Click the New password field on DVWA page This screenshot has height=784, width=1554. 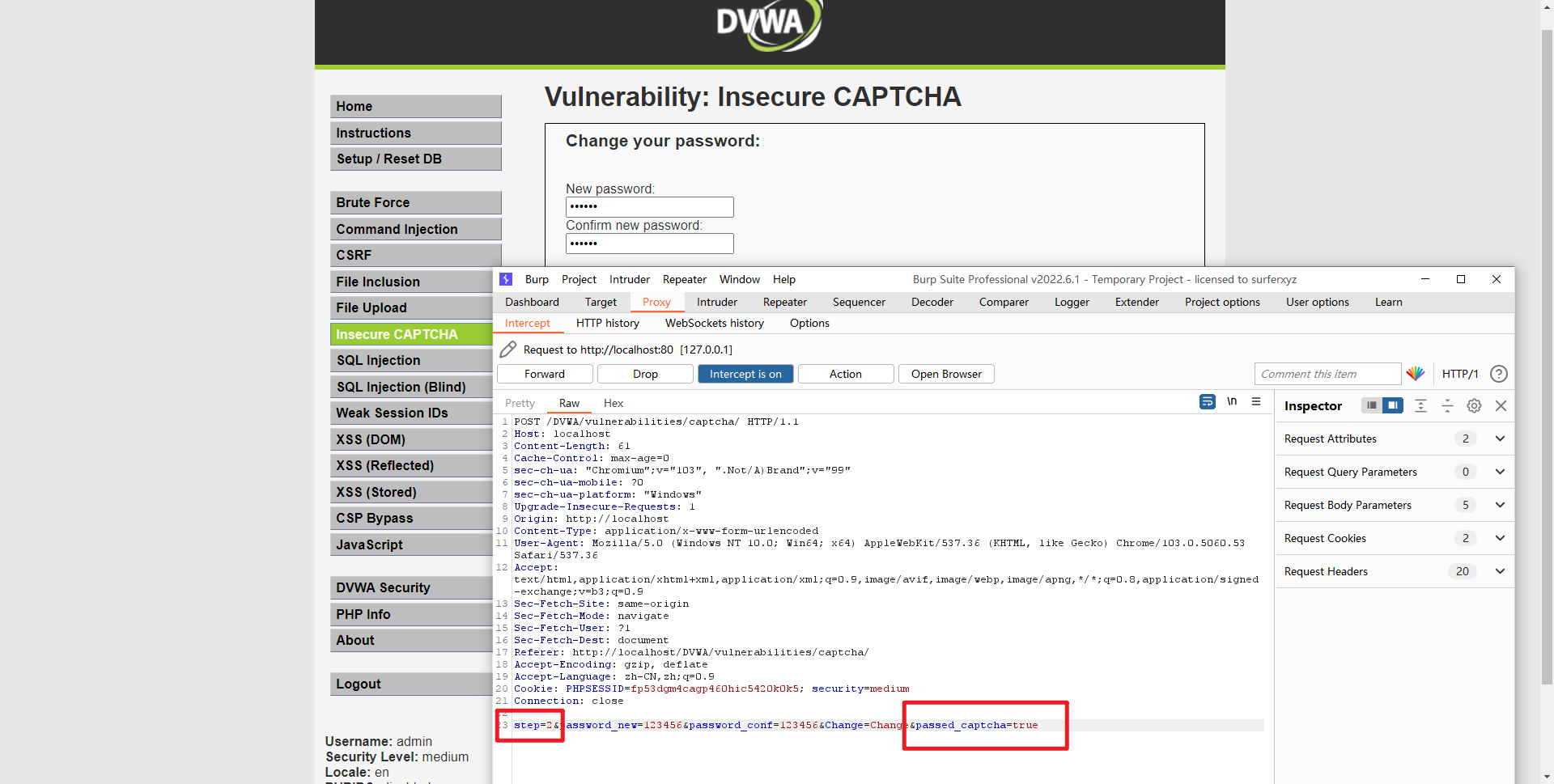click(x=649, y=207)
